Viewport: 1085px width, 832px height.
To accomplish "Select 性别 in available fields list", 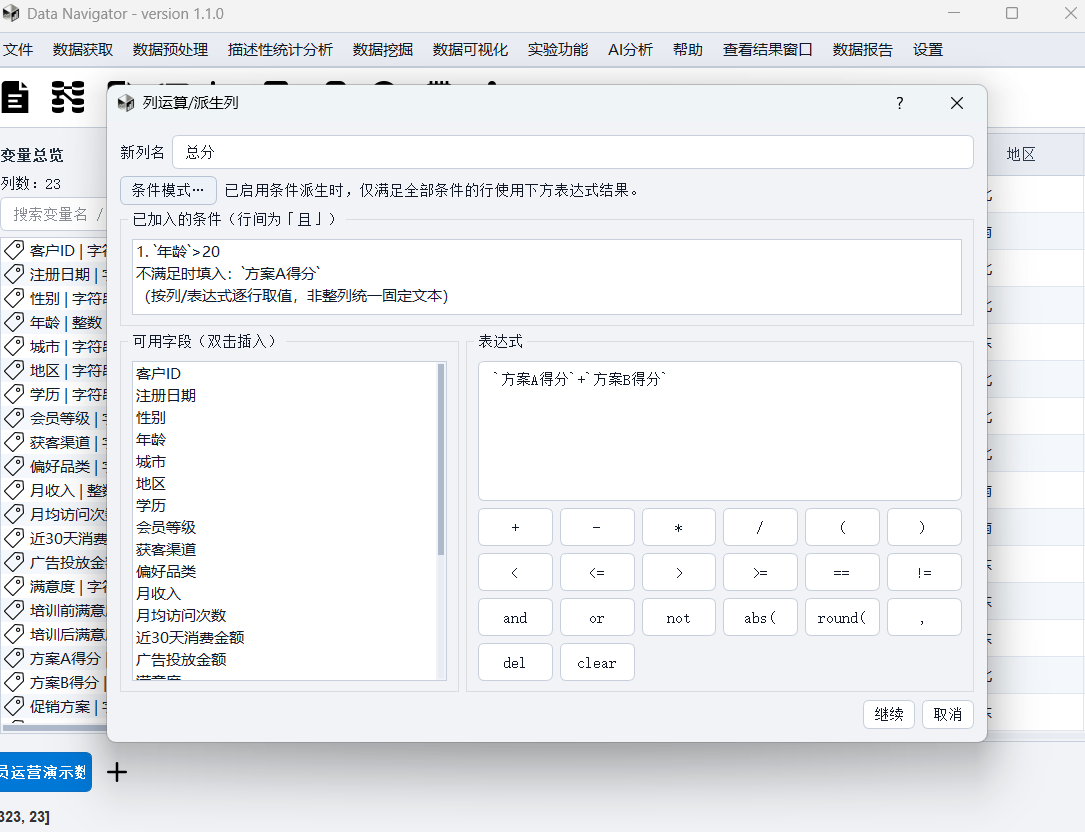I will (x=285, y=418).
